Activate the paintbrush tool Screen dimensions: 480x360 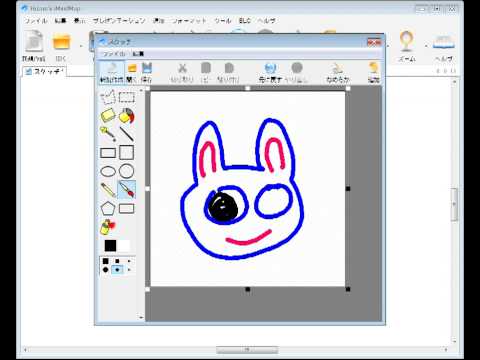127,189
